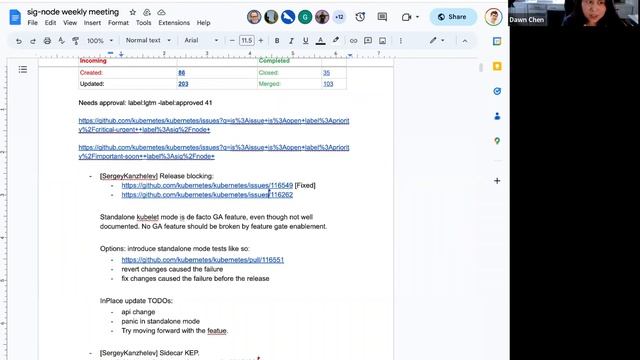Run spelling and grammar check
Image resolution: width=640 pixels, height=360 pixels.
click(62, 41)
